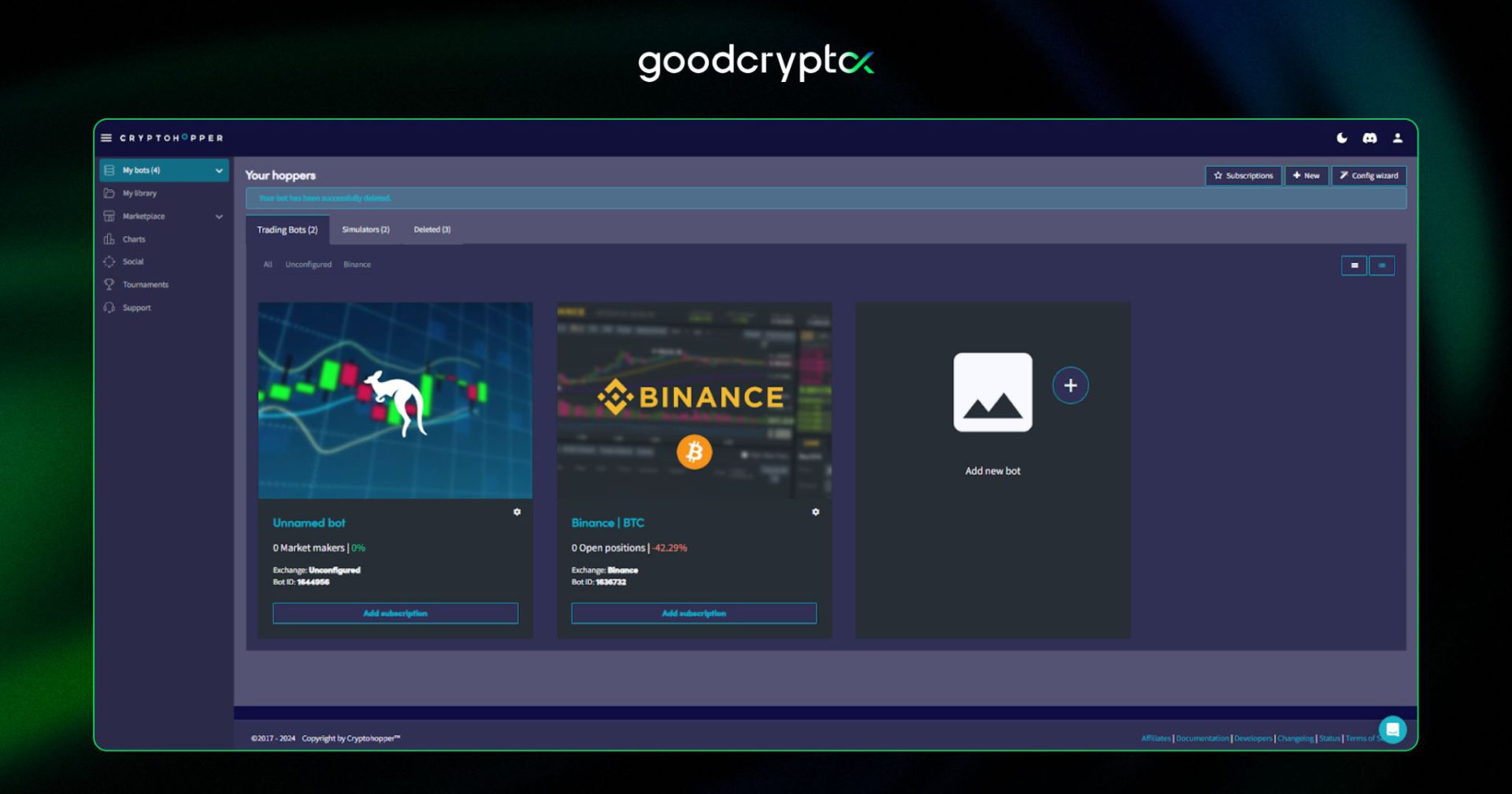Add subscription to Unnamed bot
Screen dimensions: 1512x794
395,614
